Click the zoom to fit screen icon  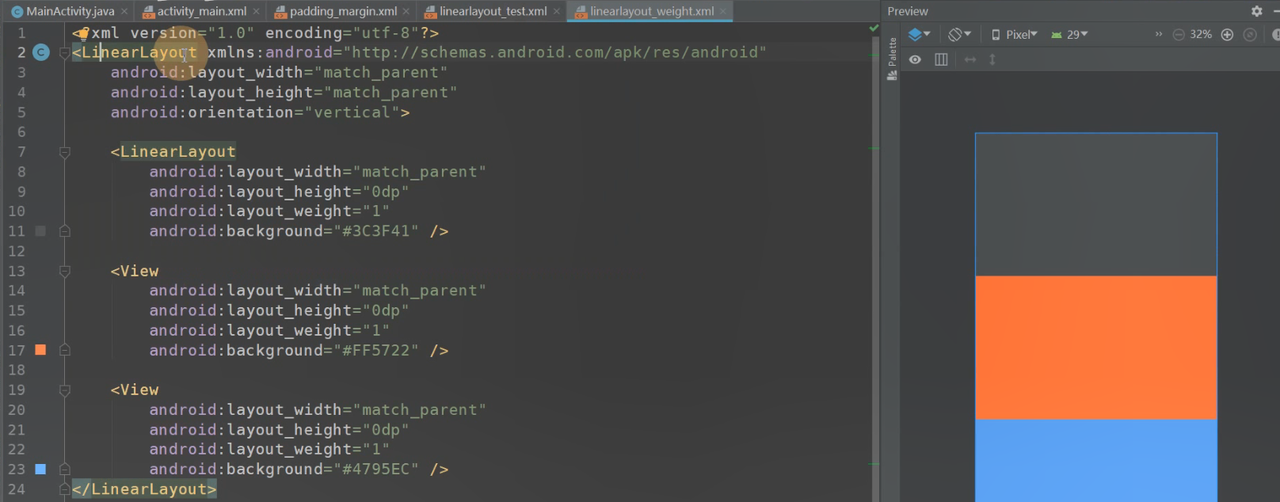1250,34
